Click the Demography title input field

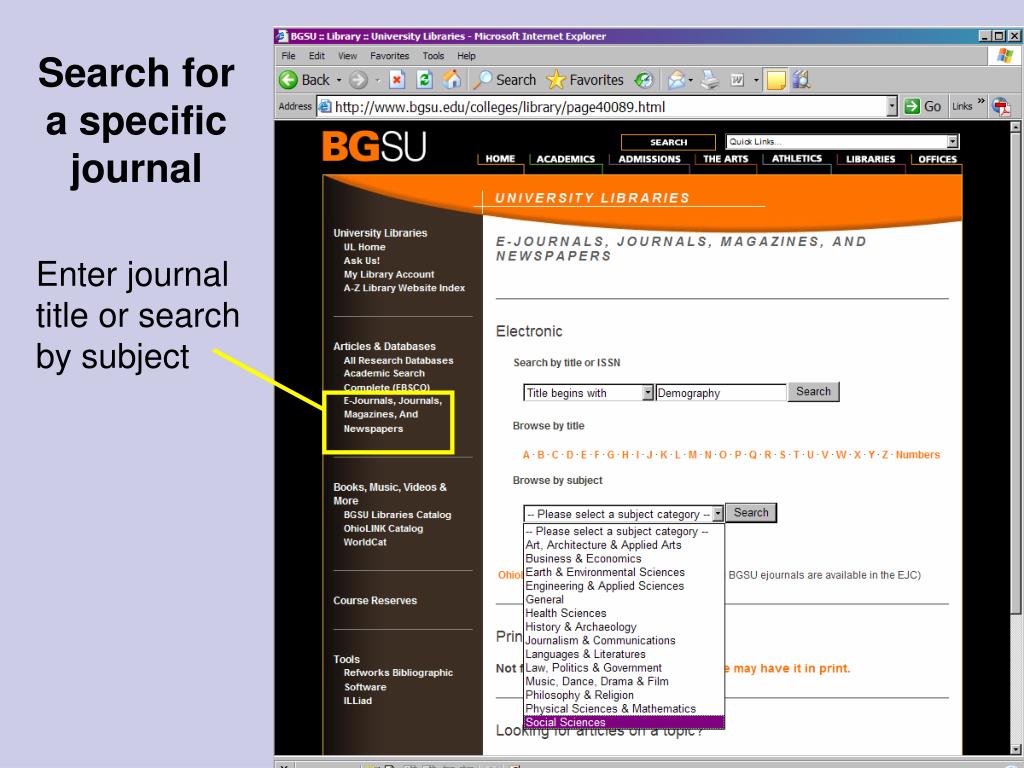pyautogui.click(x=721, y=392)
